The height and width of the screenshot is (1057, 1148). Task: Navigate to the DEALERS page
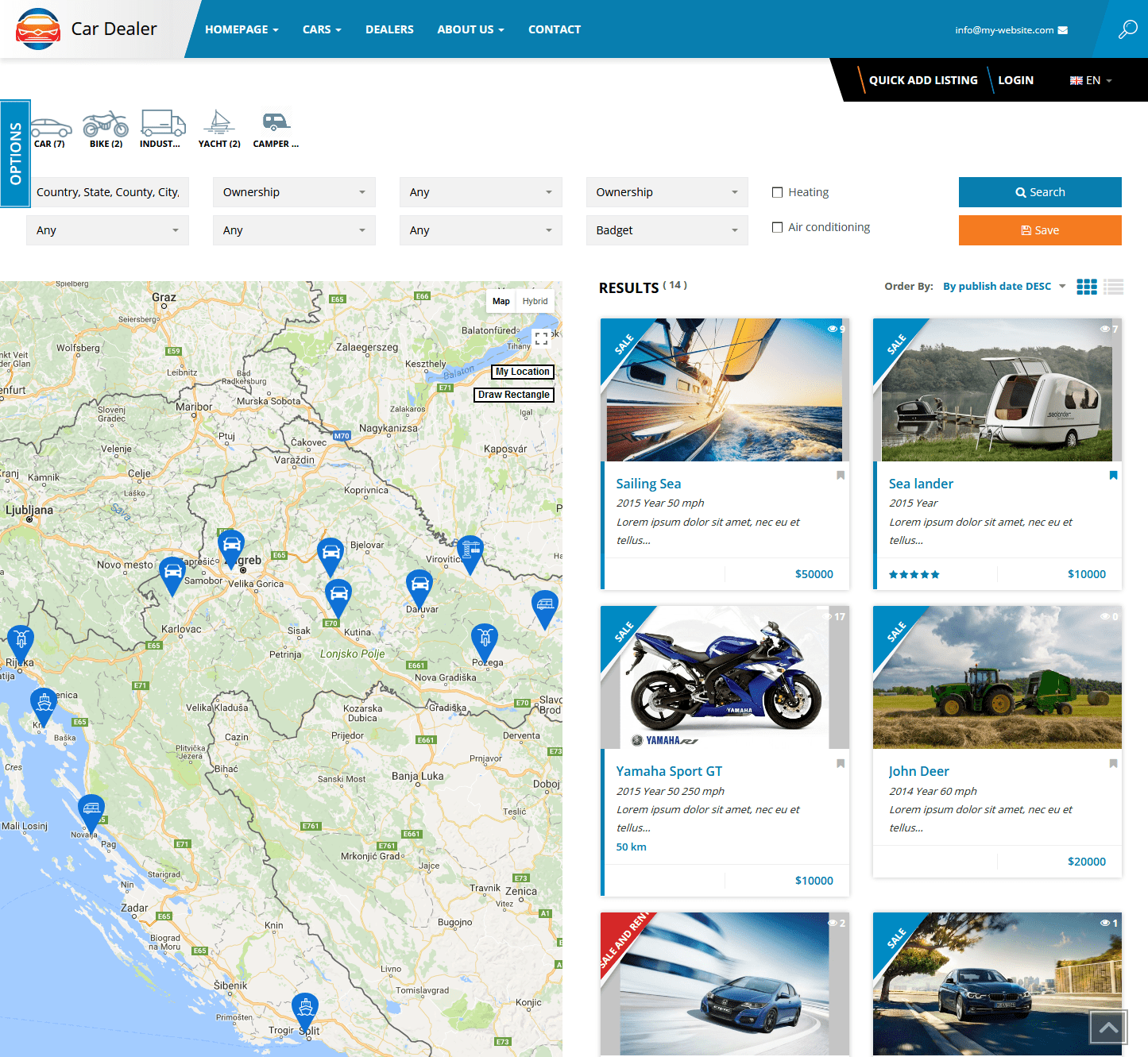click(x=389, y=29)
